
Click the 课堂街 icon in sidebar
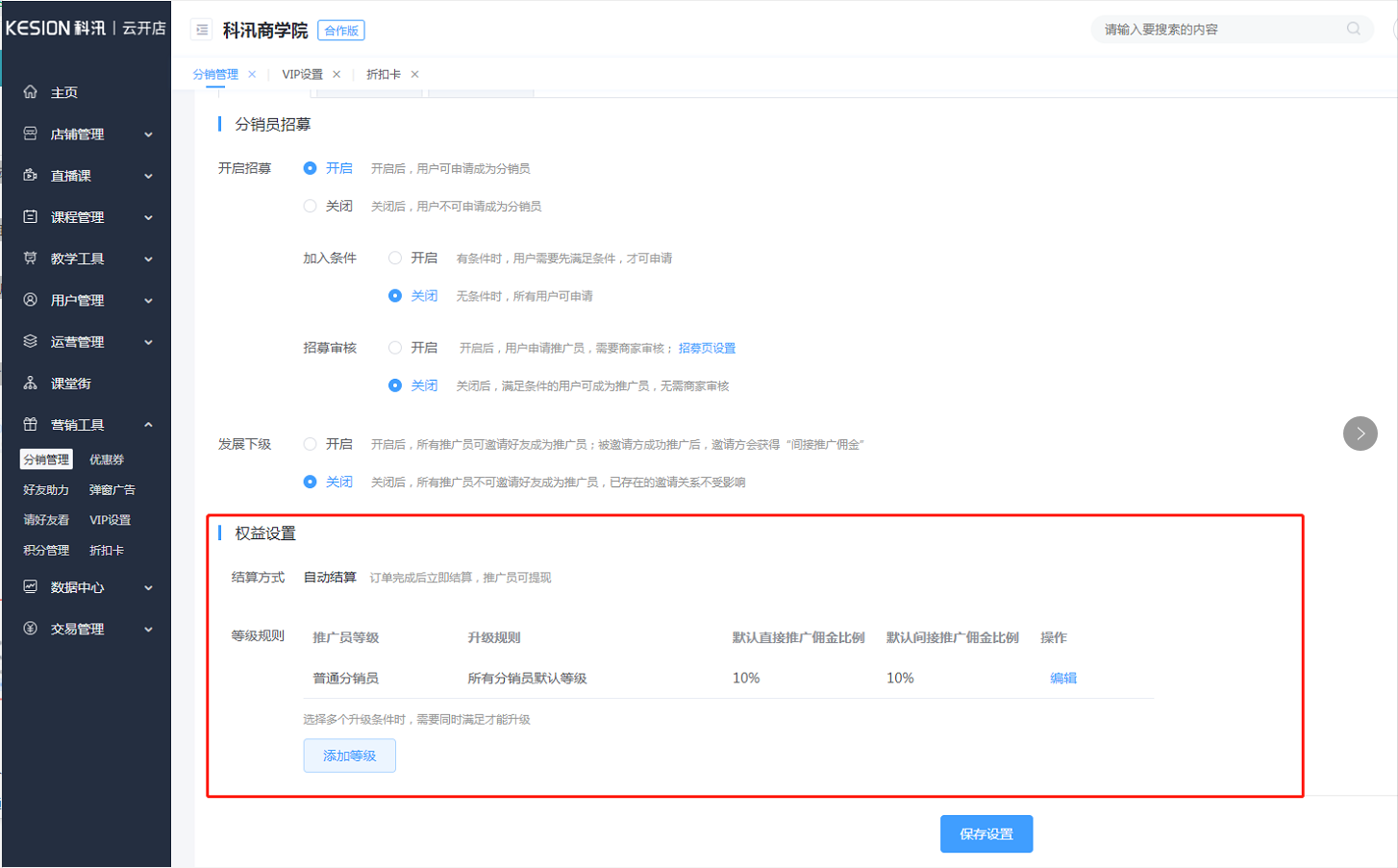pyautogui.click(x=31, y=384)
